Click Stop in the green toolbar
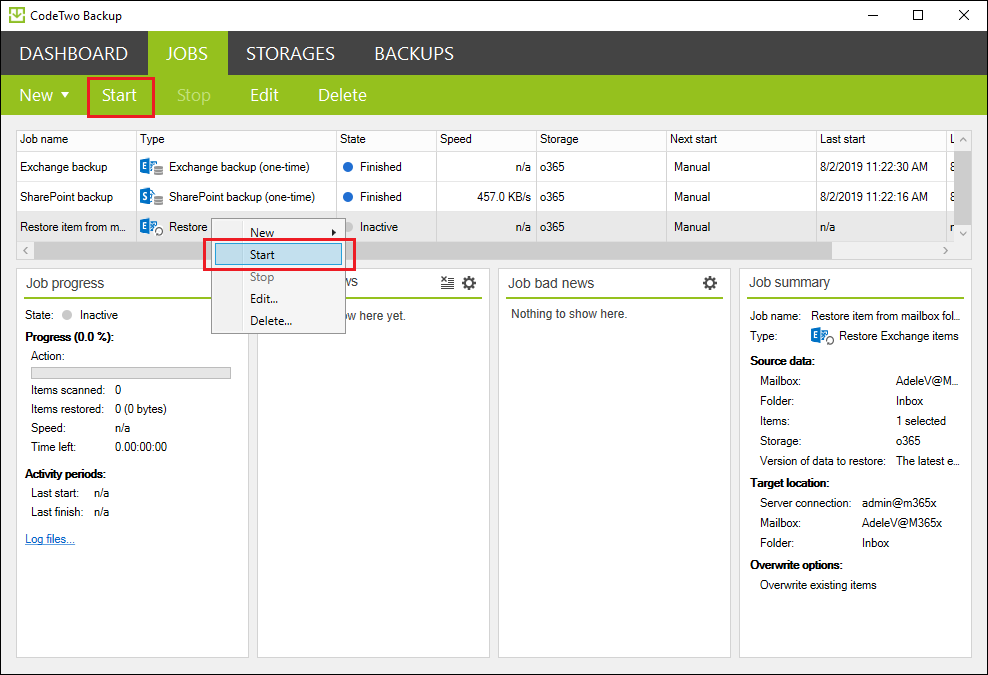Image resolution: width=988 pixels, height=675 pixels. pyautogui.click(x=193, y=95)
